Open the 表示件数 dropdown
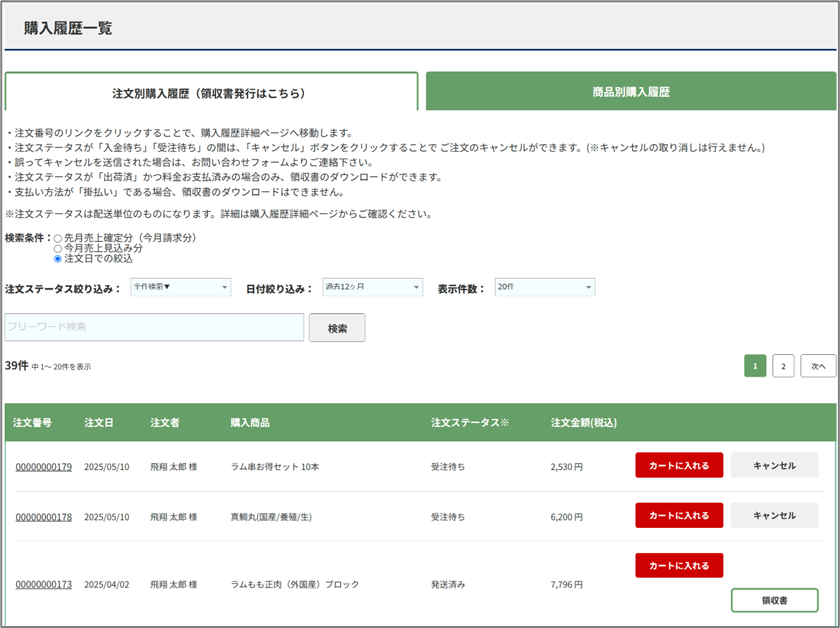840x628 pixels. click(544, 288)
